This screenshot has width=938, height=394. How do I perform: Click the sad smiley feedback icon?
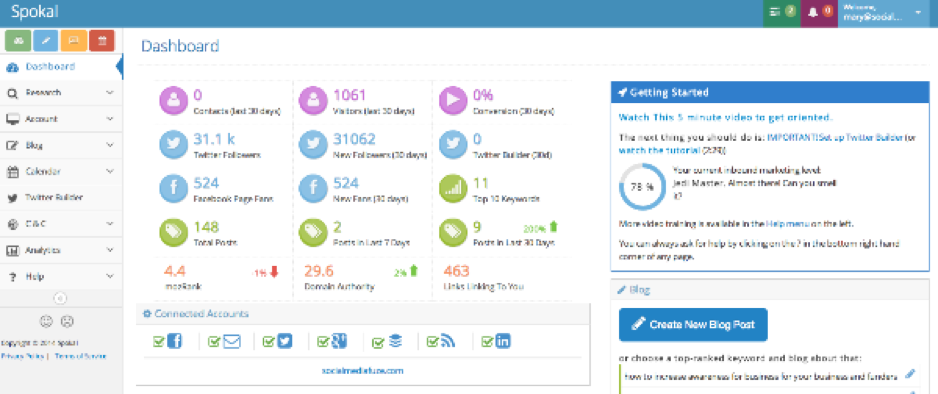click(67, 321)
